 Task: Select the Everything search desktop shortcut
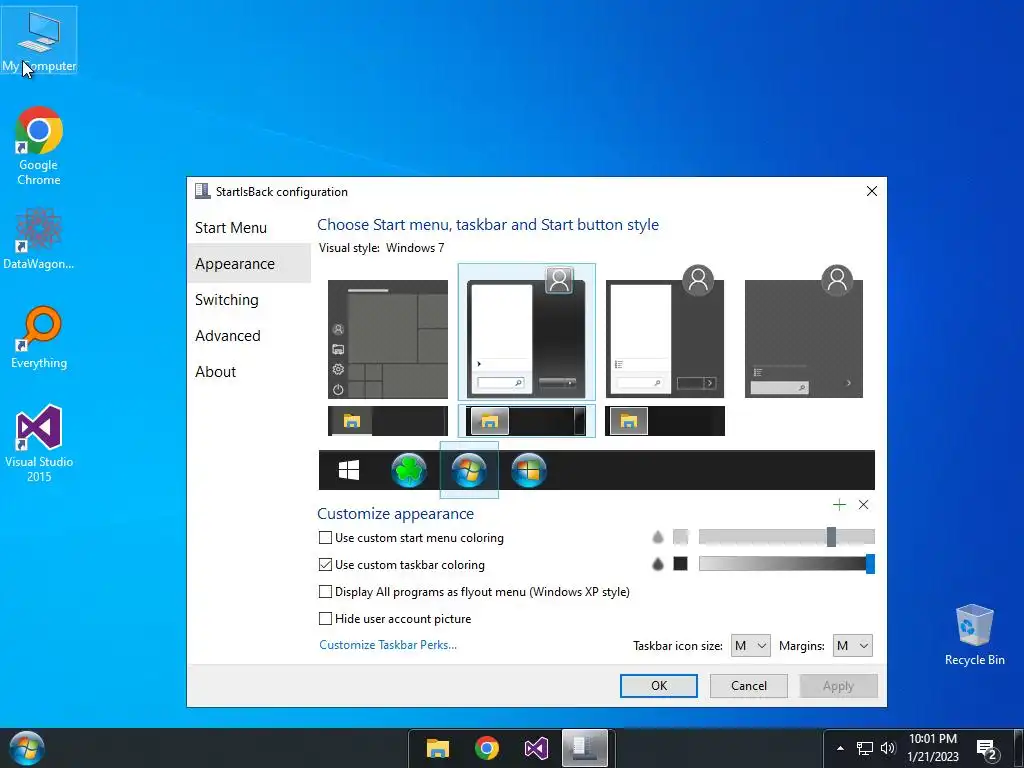39,338
